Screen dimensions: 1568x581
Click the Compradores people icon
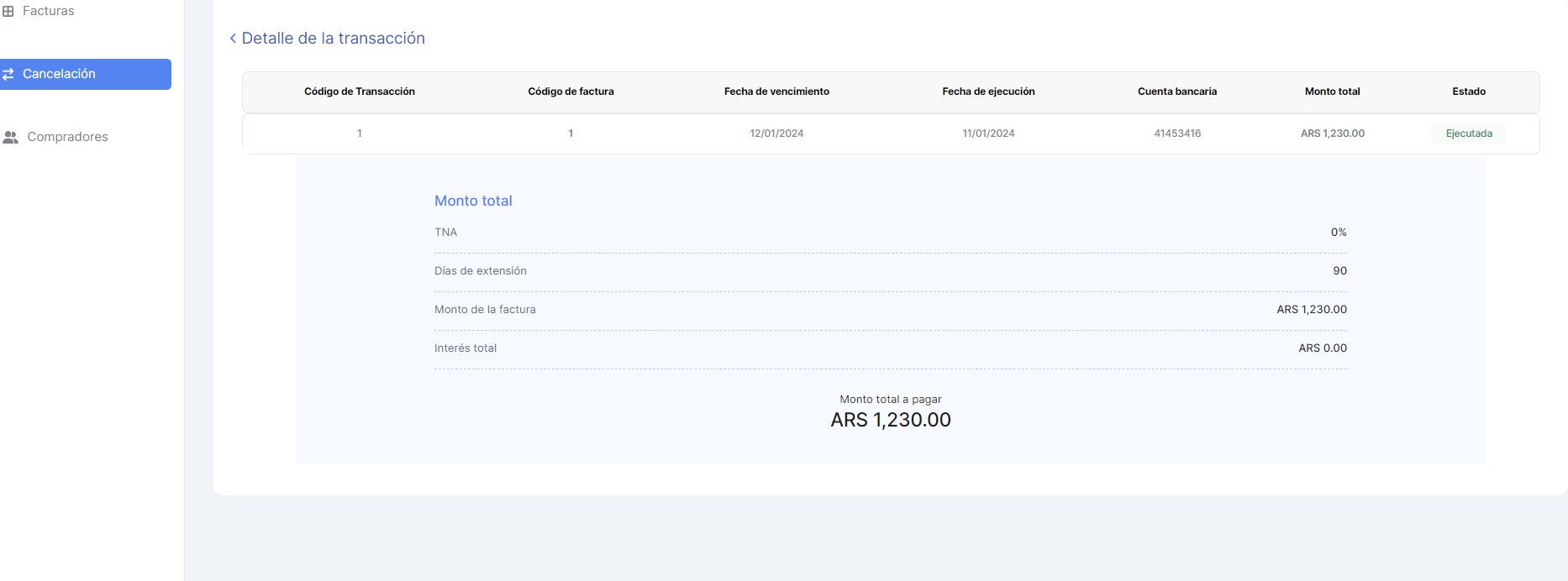tap(11, 137)
